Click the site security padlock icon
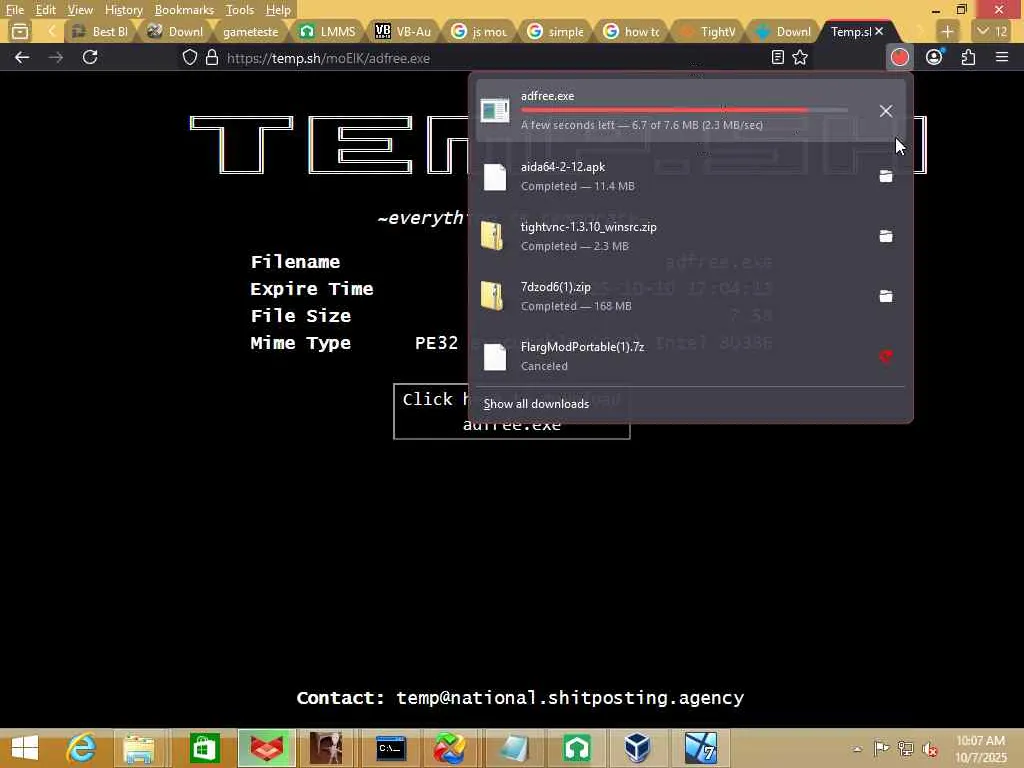The width and height of the screenshot is (1024, 768). click(212, 58)
